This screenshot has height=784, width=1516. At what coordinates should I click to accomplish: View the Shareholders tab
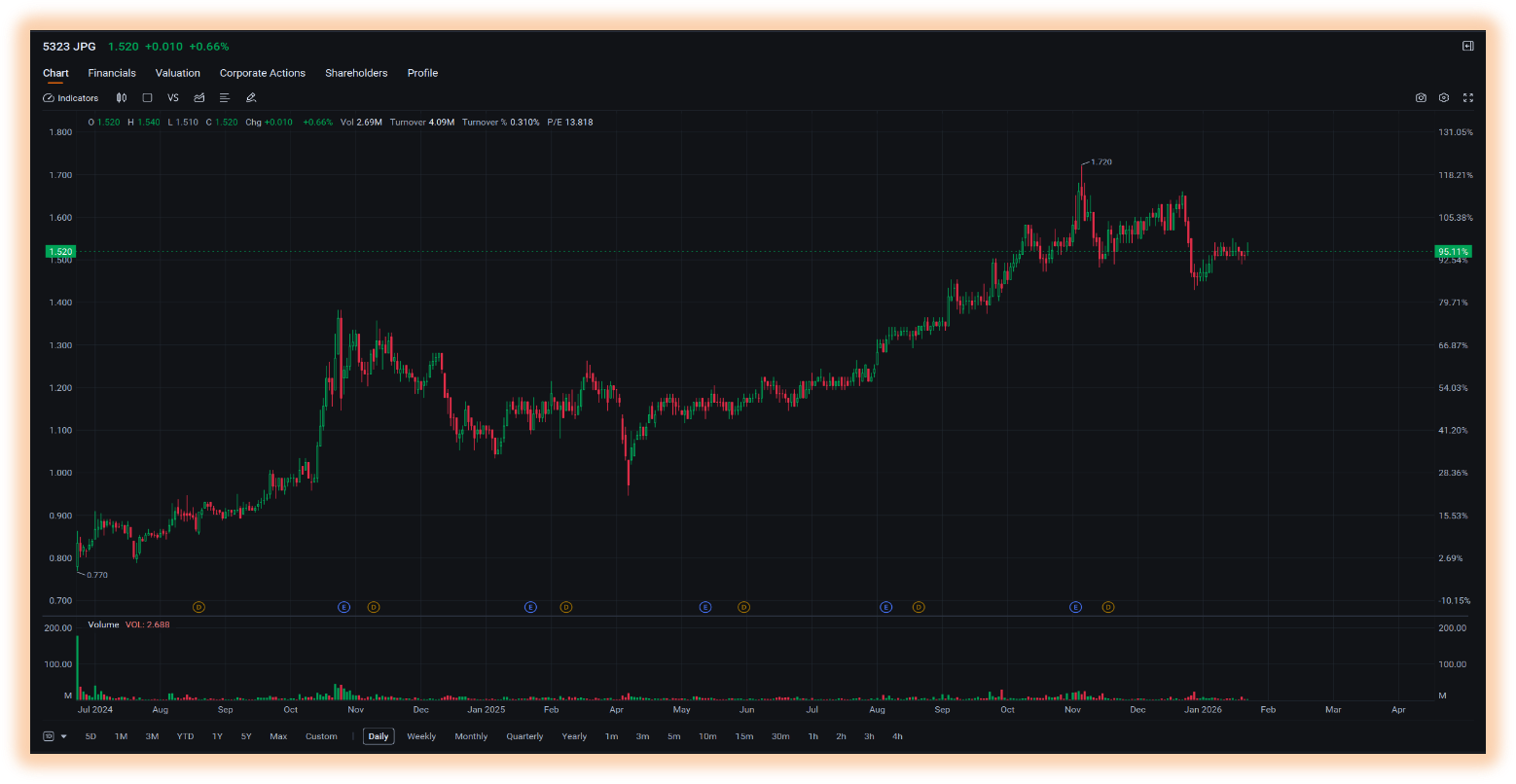pos(356,73)
